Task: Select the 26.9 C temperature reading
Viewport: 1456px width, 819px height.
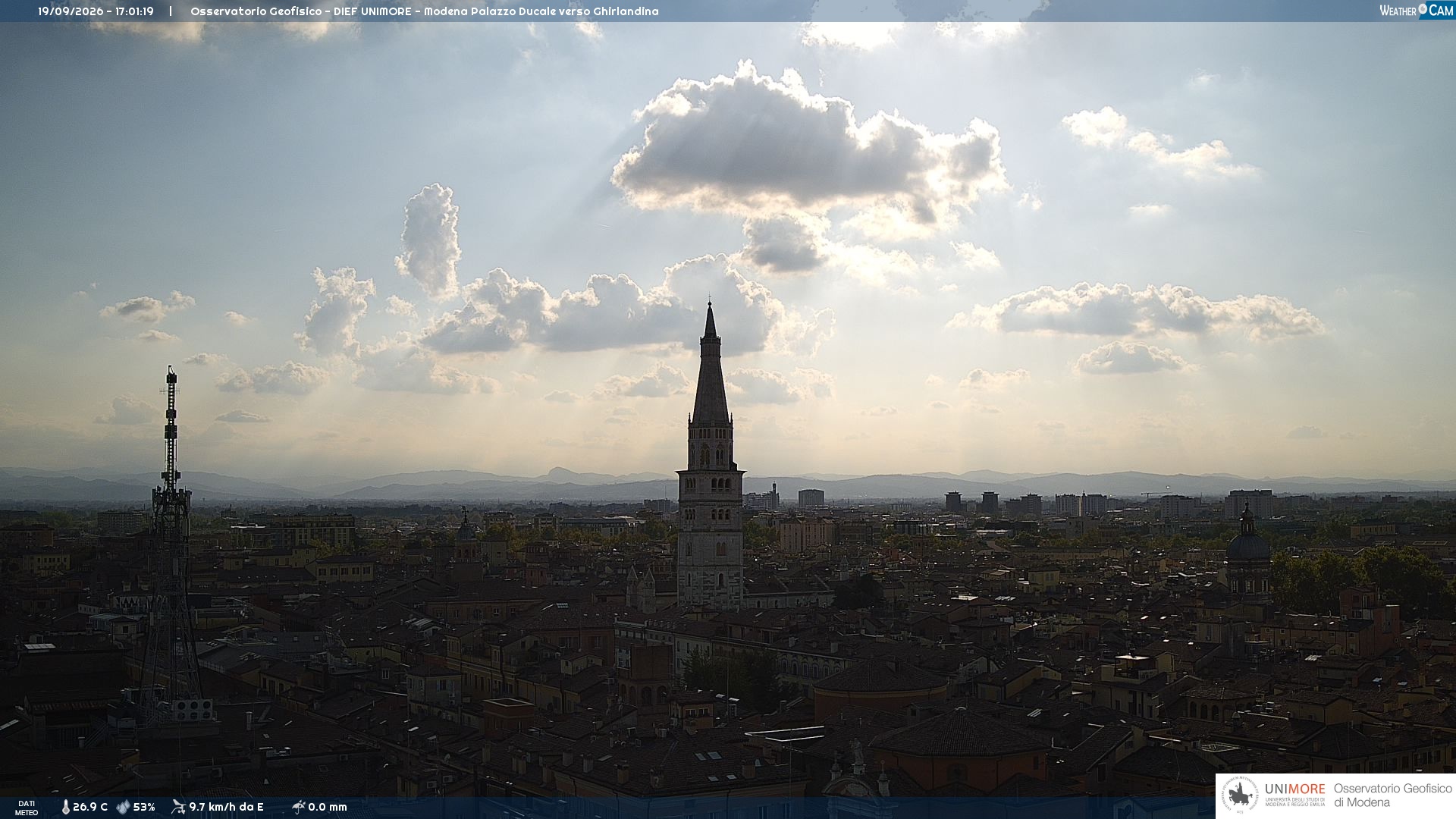Action: tap(90, 808)
